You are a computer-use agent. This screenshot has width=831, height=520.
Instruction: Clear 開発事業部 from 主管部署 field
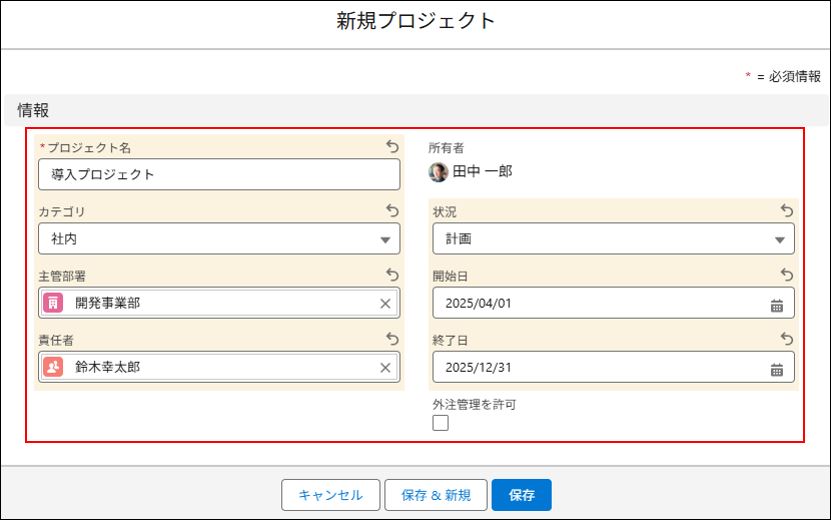(x=385, y=303)
